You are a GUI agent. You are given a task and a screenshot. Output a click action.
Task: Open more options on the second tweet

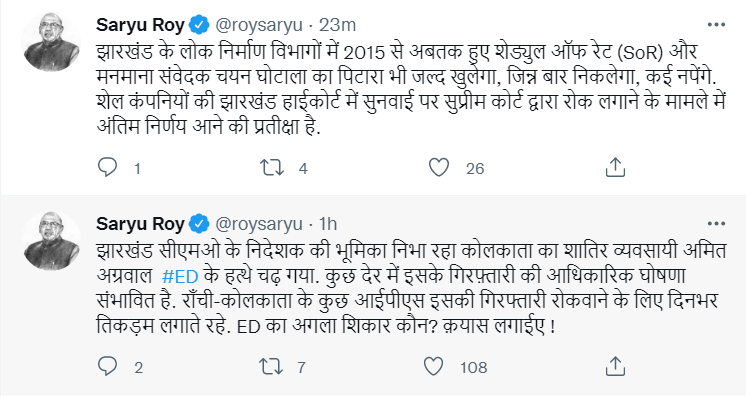[x=716, y=224]
